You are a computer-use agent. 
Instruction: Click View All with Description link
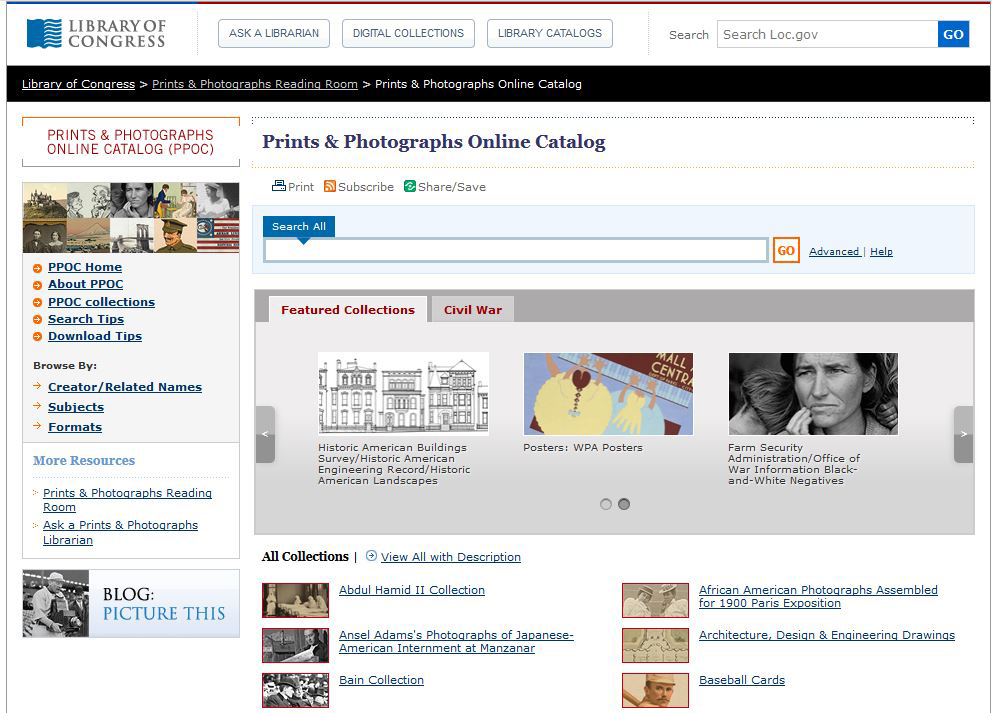[x=450, y=557]
